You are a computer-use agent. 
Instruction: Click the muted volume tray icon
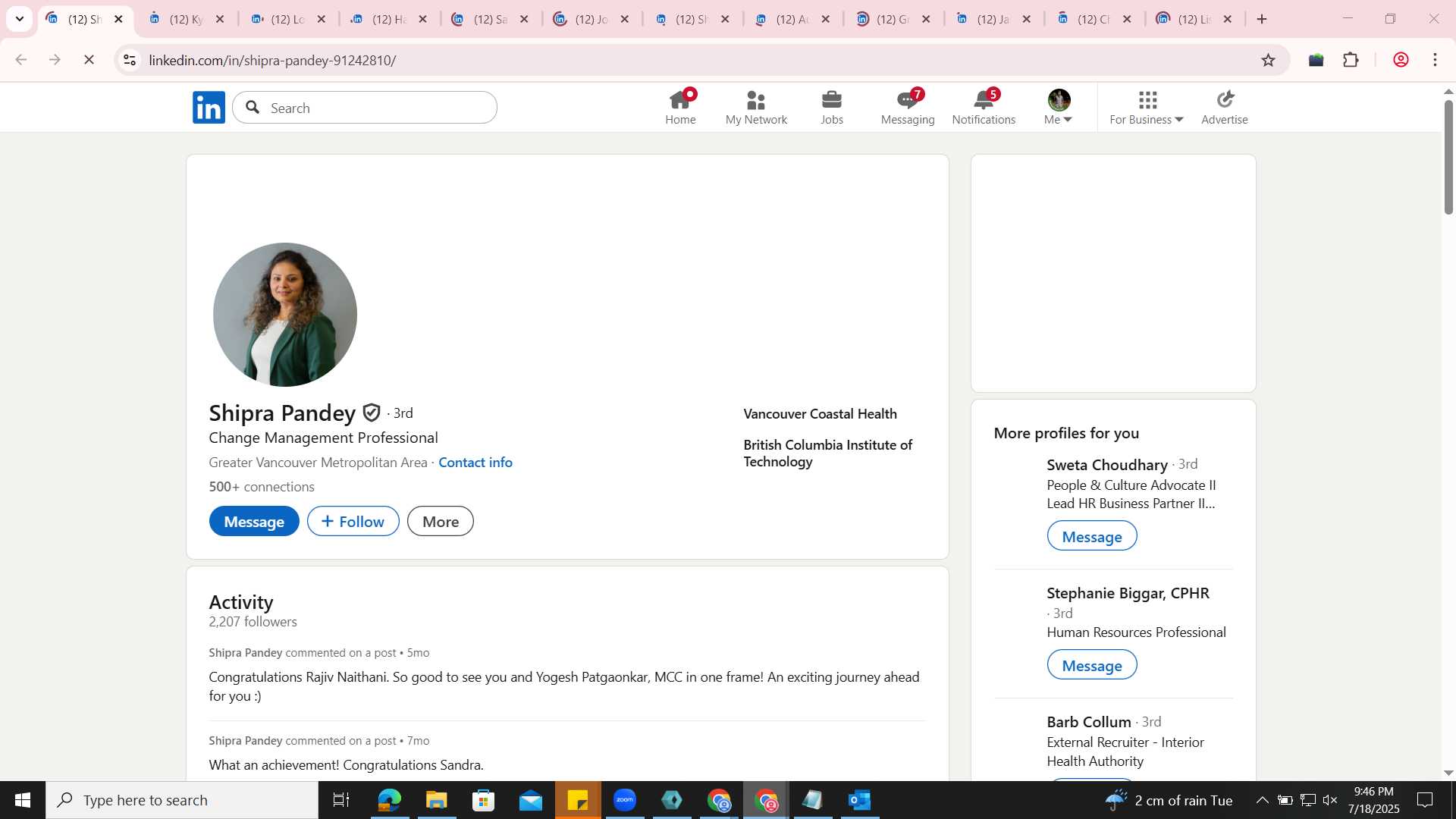pos(1330,800)
